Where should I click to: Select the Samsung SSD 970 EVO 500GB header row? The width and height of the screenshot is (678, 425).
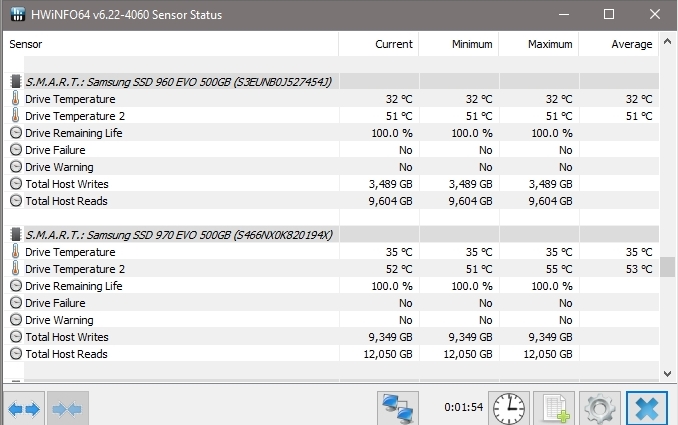(x=333, y=234)
